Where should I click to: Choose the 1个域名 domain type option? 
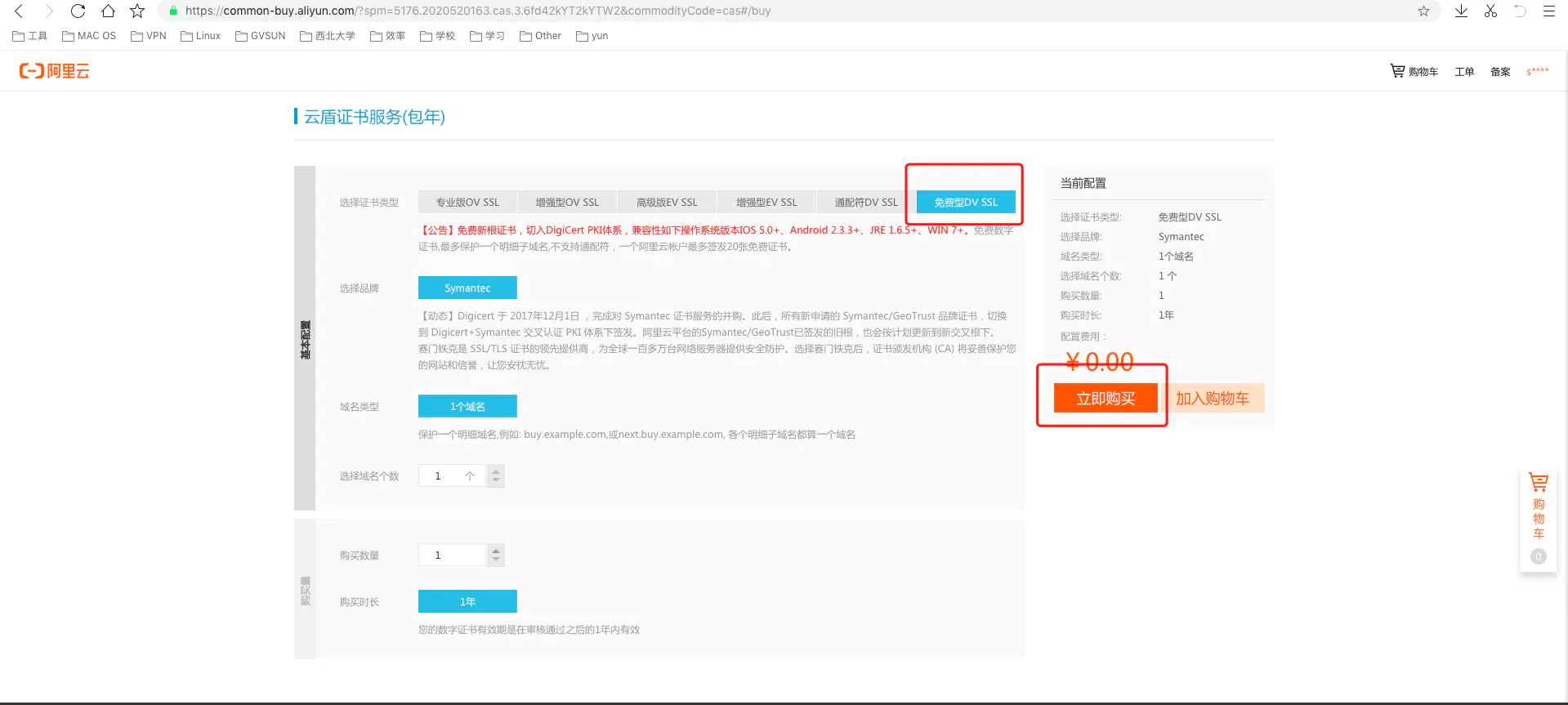pos(467,406)
